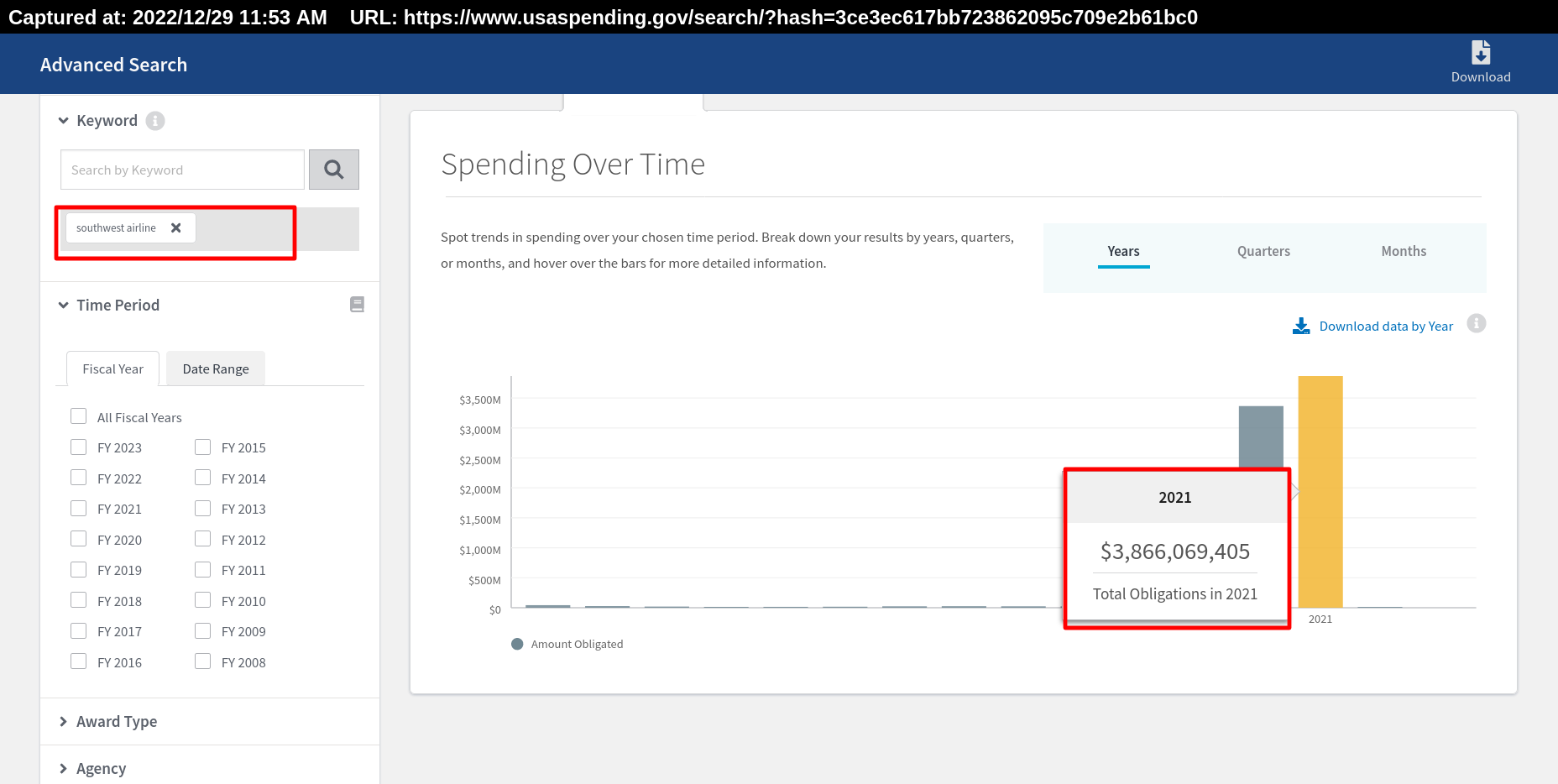Check the FY 2009 checkbox
Image resolution: width=1558 pixels, height=784 pixels.
(203, 630)
